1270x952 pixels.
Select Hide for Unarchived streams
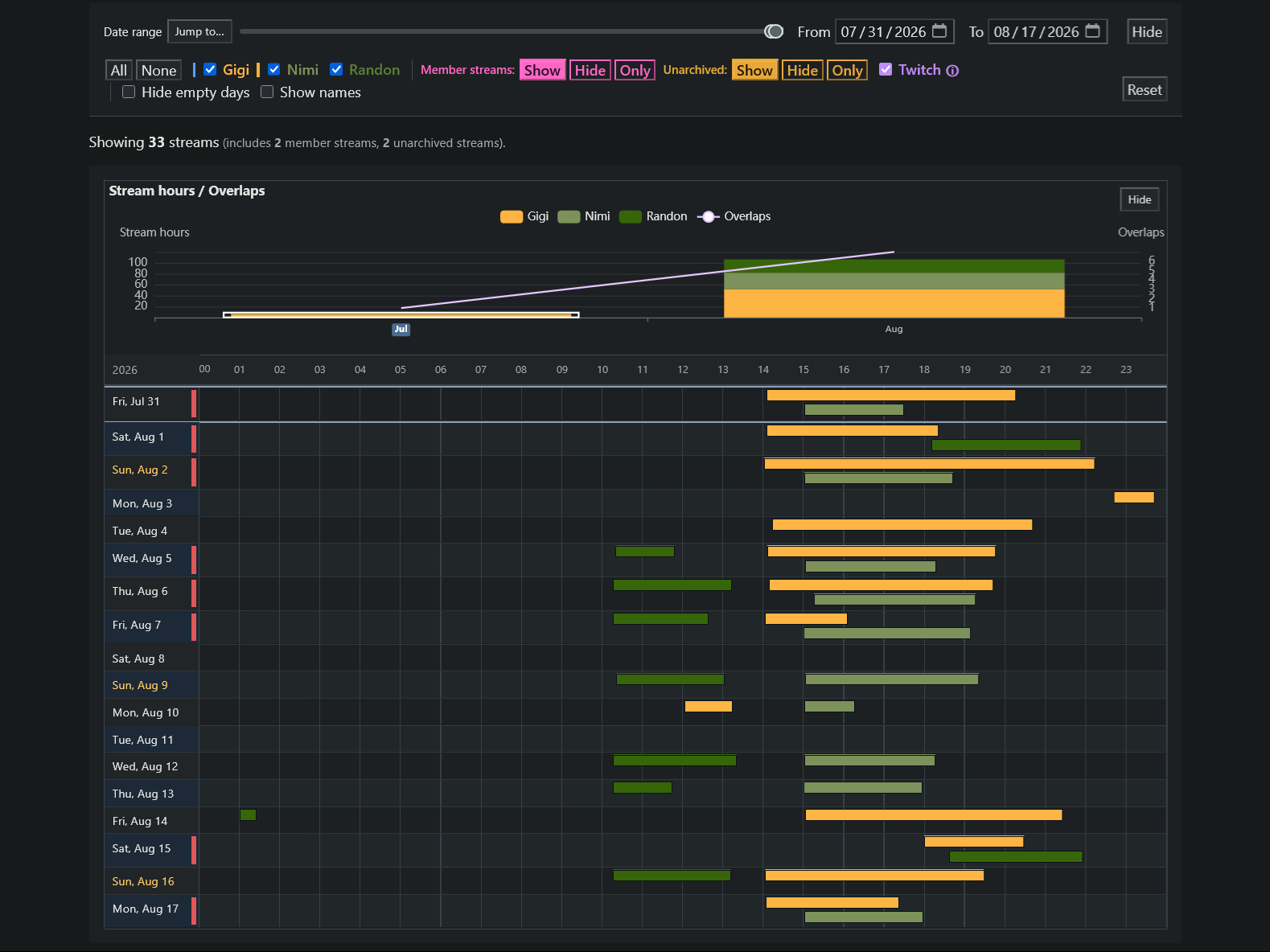click(802, 71)
